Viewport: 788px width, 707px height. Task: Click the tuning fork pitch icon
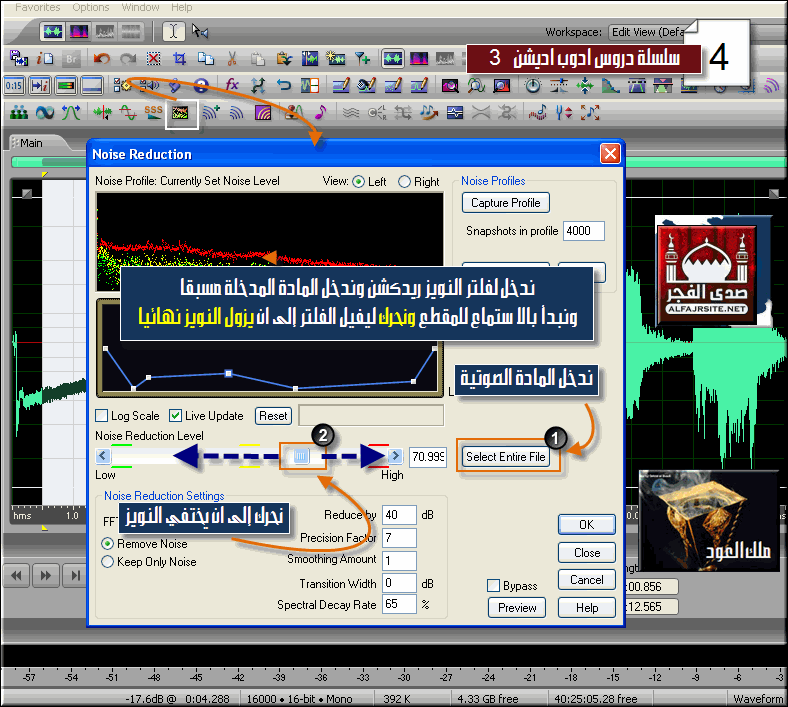pyautogui.click(x=564, y=113)
